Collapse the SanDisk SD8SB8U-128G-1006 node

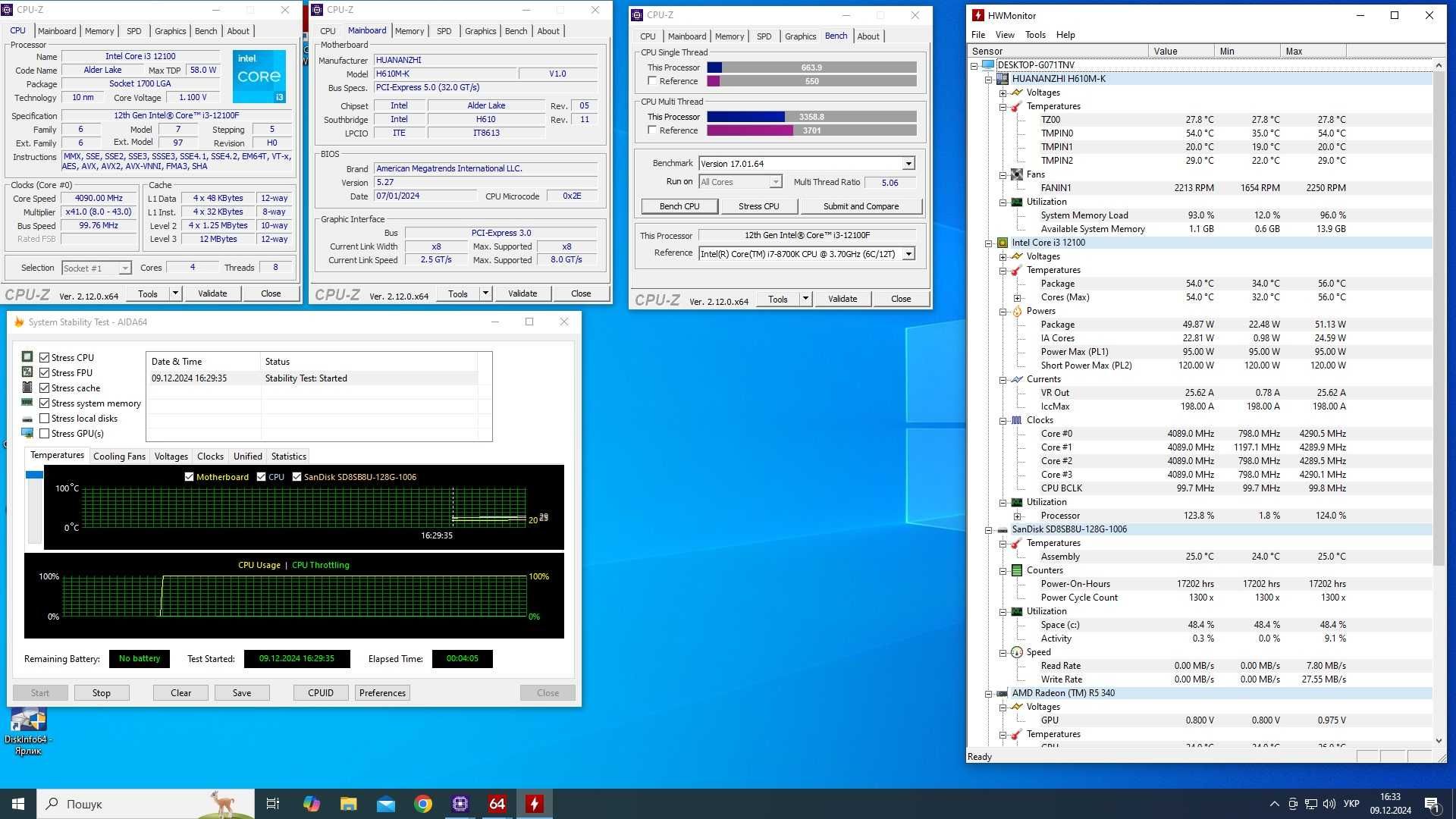(989, 529)
